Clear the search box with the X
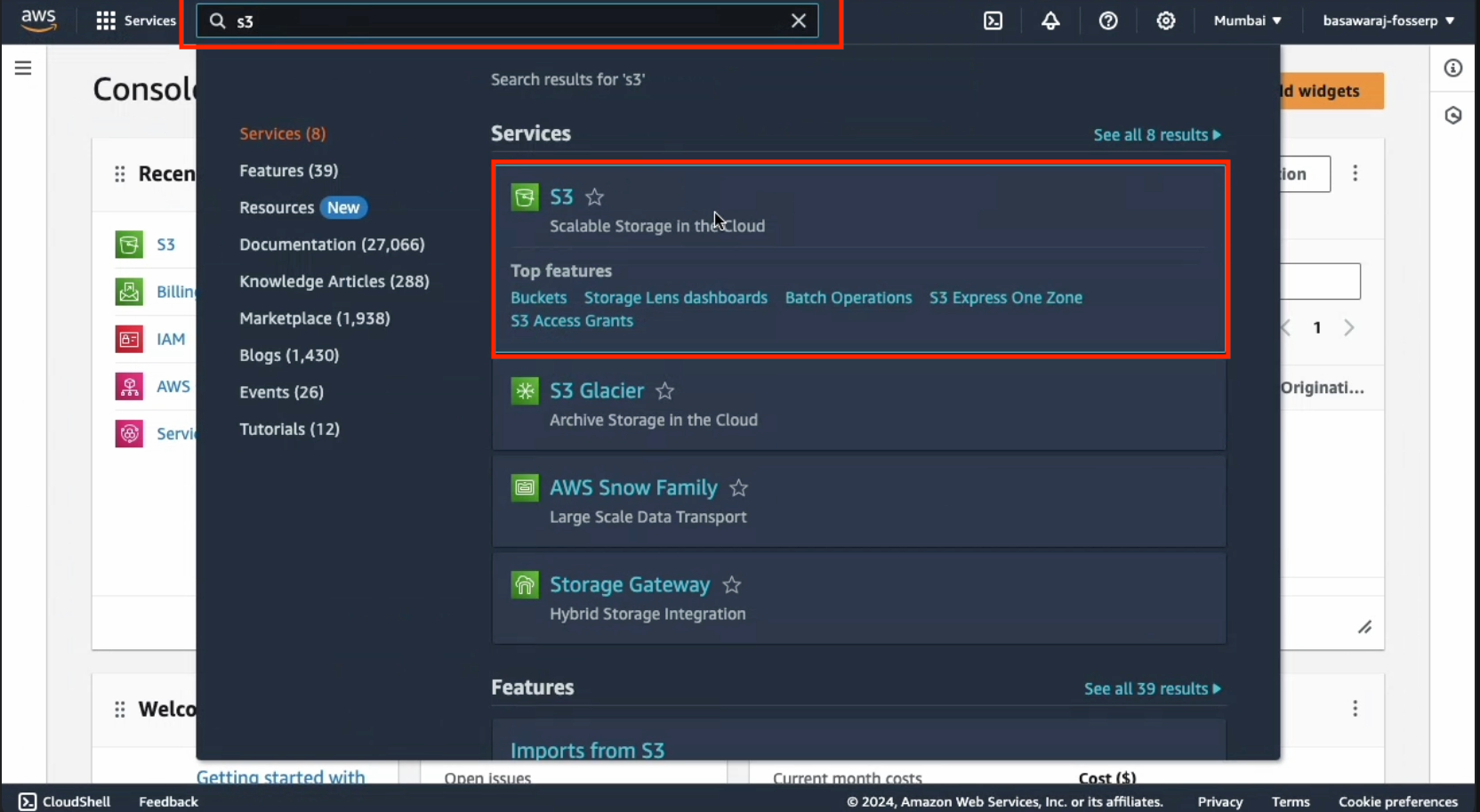 [x=799, y=20]
